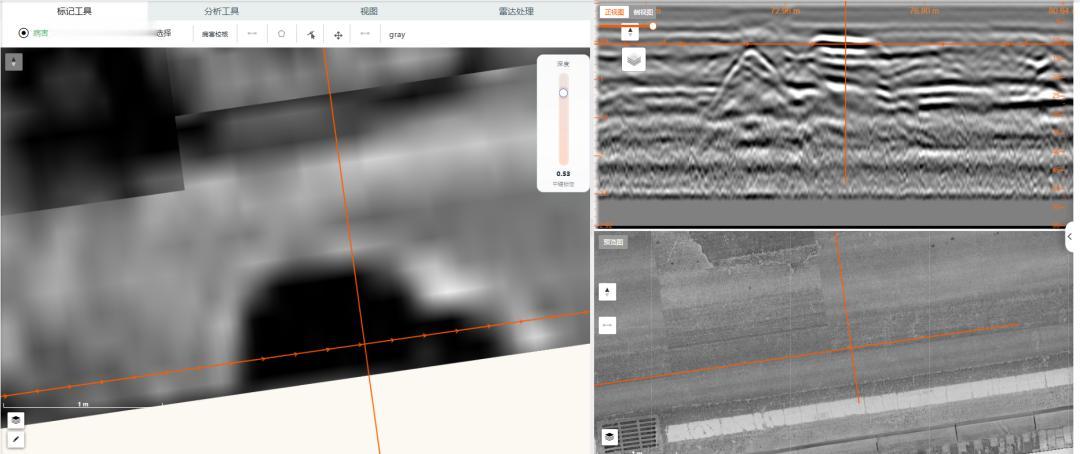The image size is (1080, 454).
Task: Click the horizontal arrow icon left of gray
Action: pyautogui.click(x=365, y=33)
